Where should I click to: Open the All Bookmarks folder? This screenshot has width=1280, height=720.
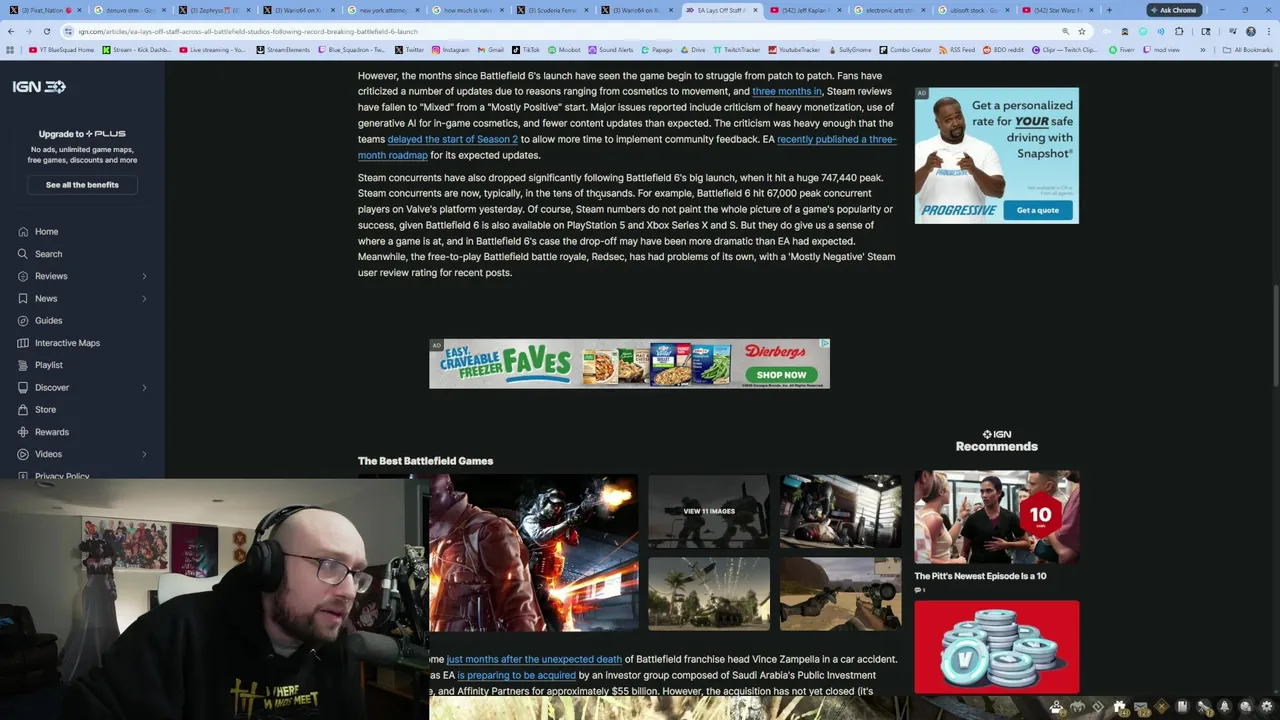[1247, 50]
